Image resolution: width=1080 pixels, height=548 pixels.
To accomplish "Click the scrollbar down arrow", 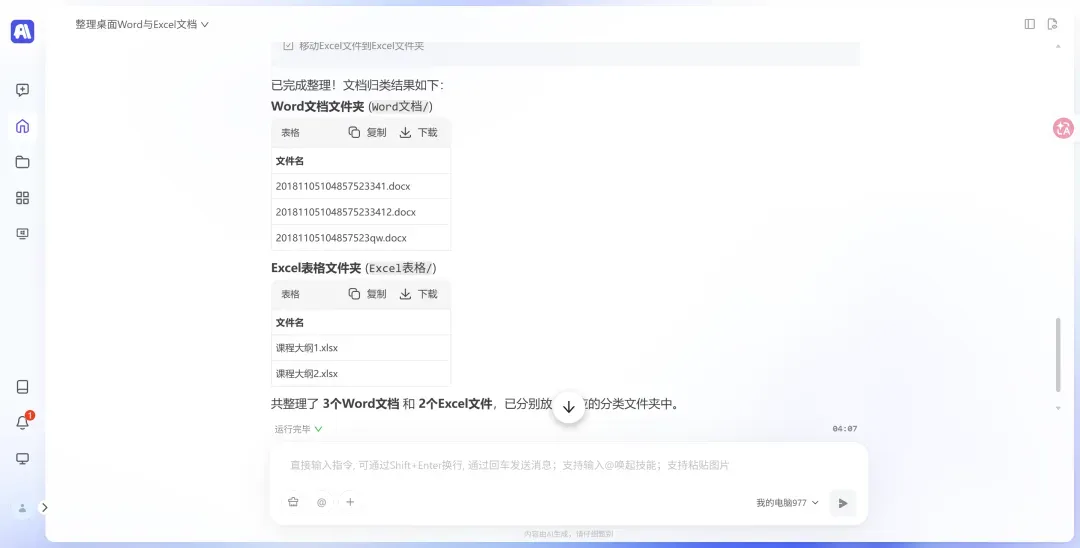I will [x=1059, y=408].
